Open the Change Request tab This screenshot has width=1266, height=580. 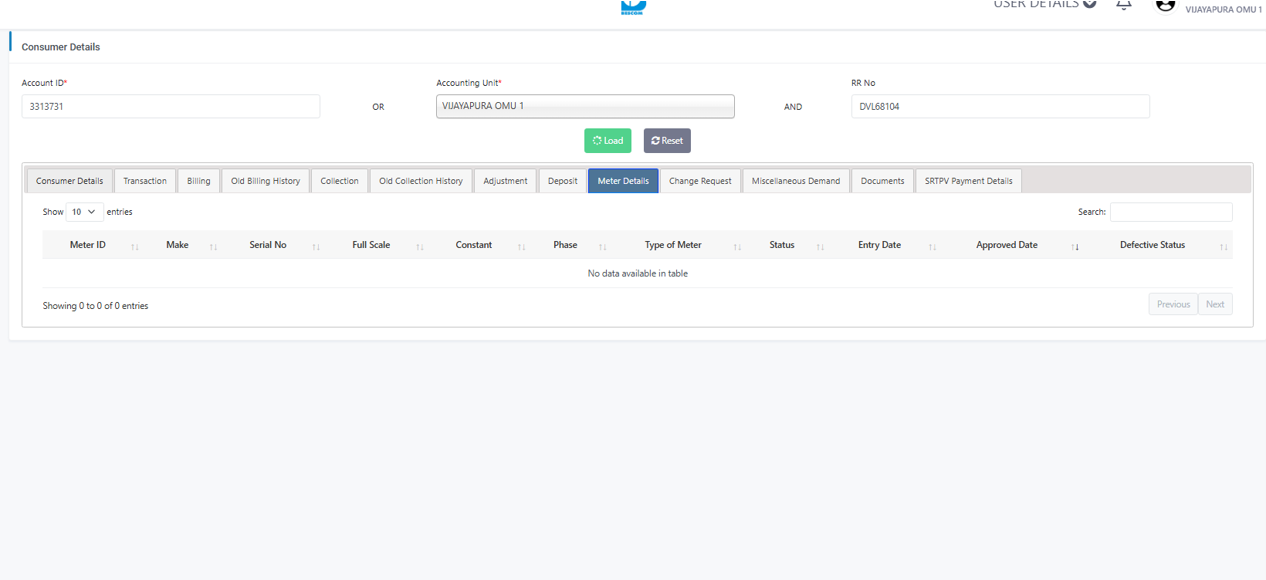click(x=700, y=181)
